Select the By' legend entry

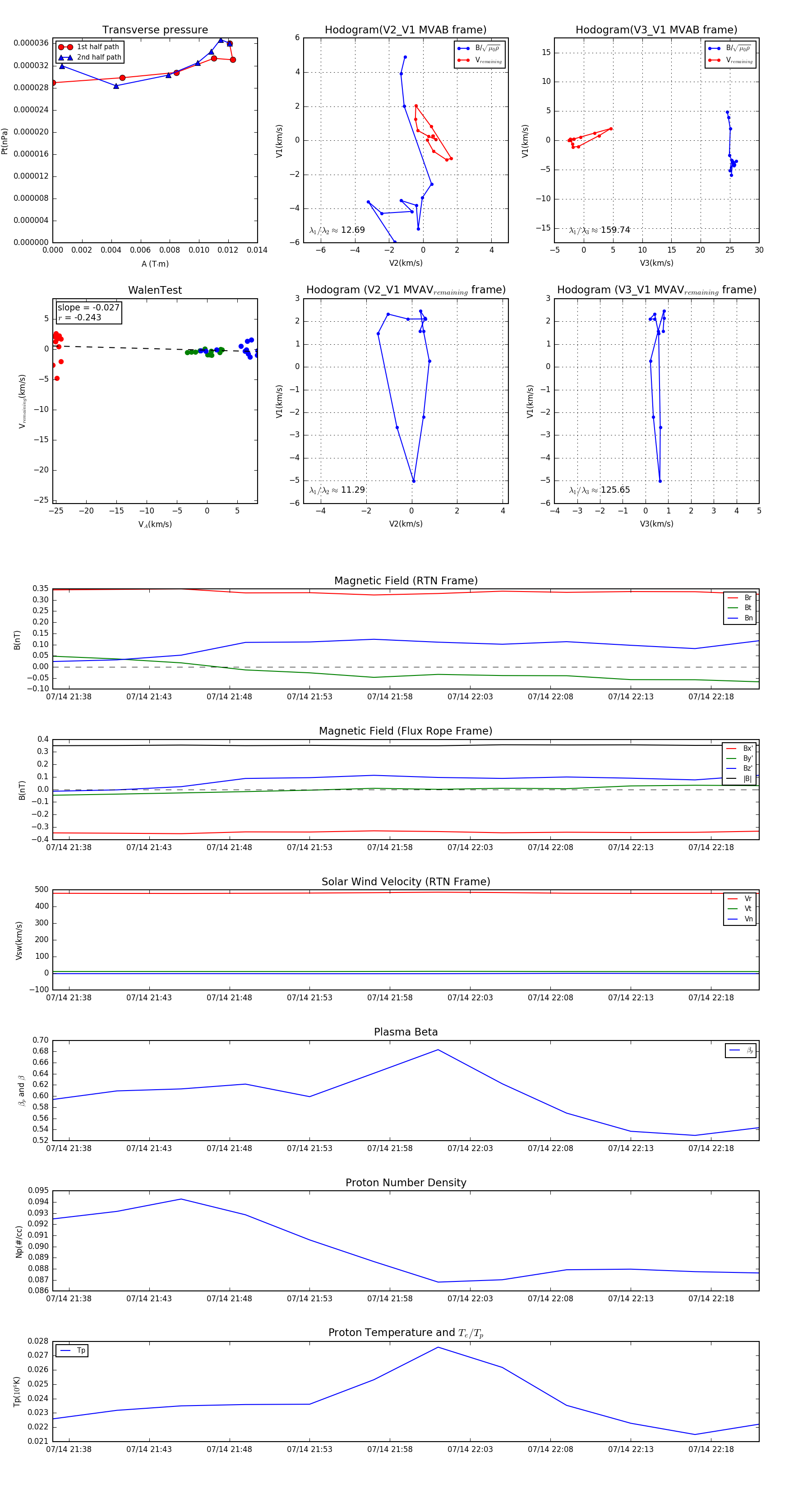click(x=740, y=758)
